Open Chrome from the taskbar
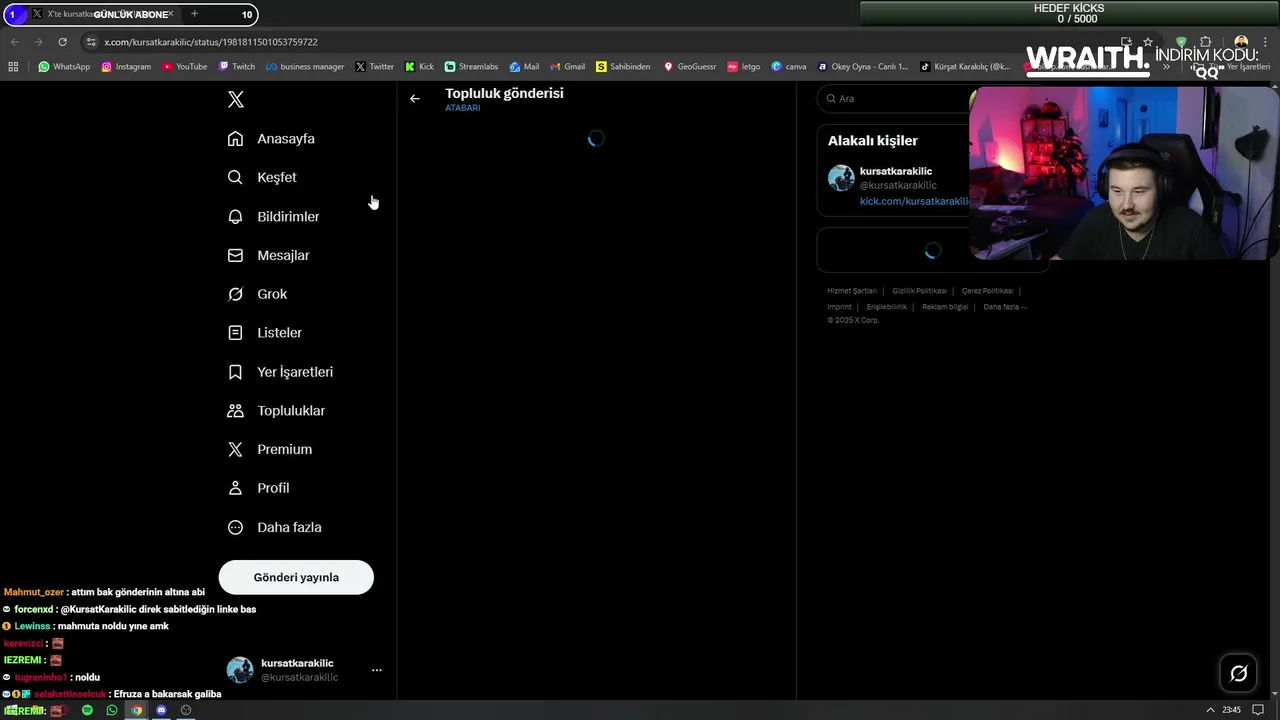The height and width of the screenshot is (720, 1280). (137, 711)
